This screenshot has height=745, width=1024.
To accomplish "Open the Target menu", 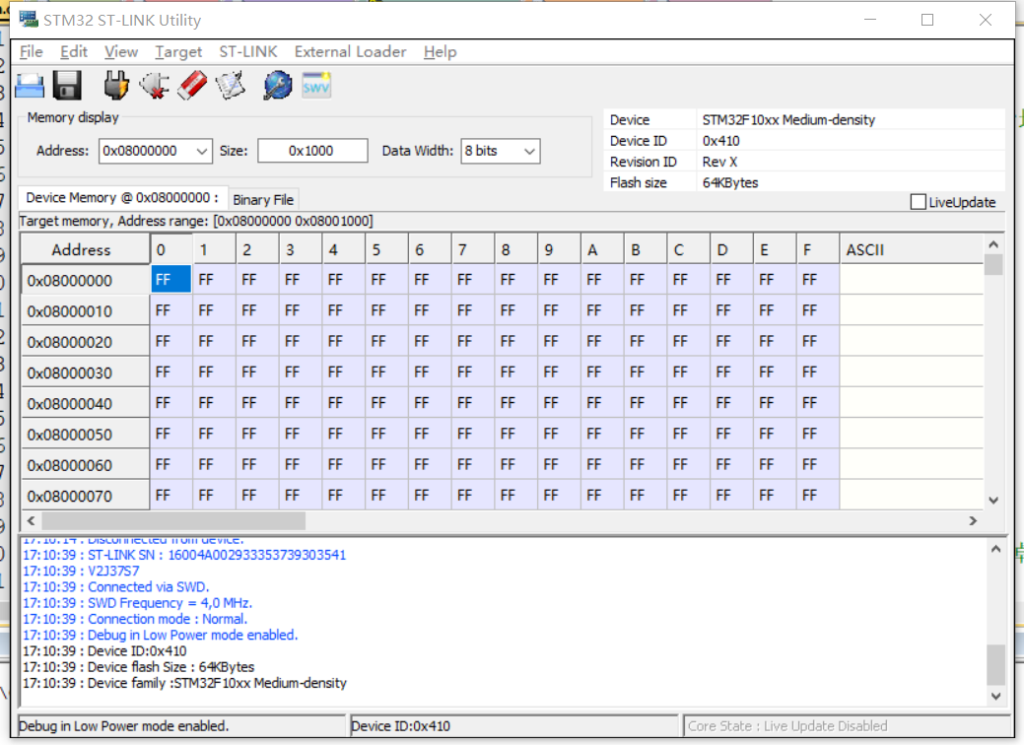I will click(178, 52).
